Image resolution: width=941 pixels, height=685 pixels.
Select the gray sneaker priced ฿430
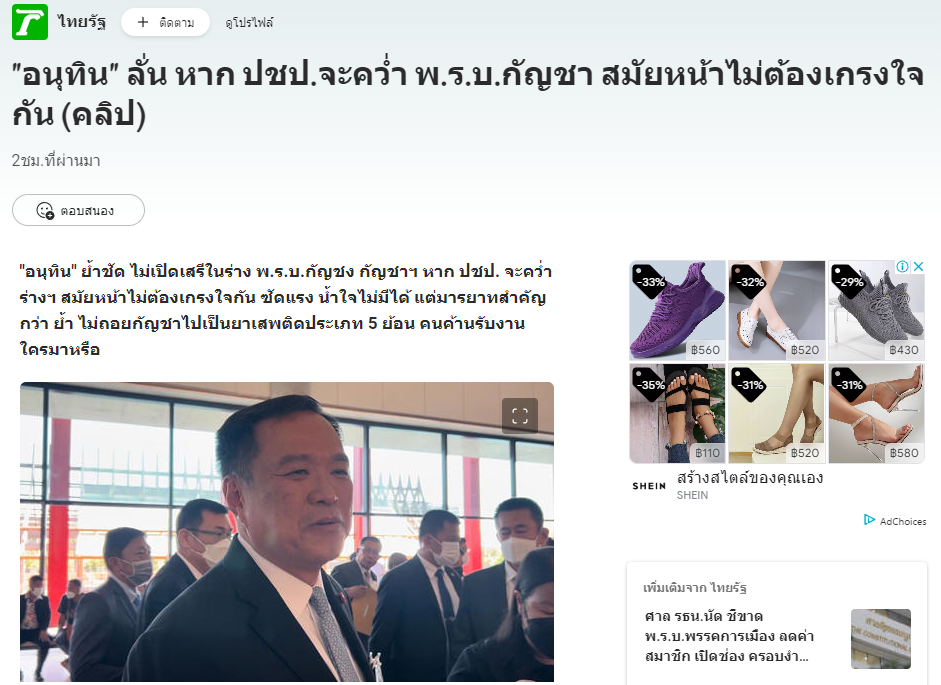(876, 310)
